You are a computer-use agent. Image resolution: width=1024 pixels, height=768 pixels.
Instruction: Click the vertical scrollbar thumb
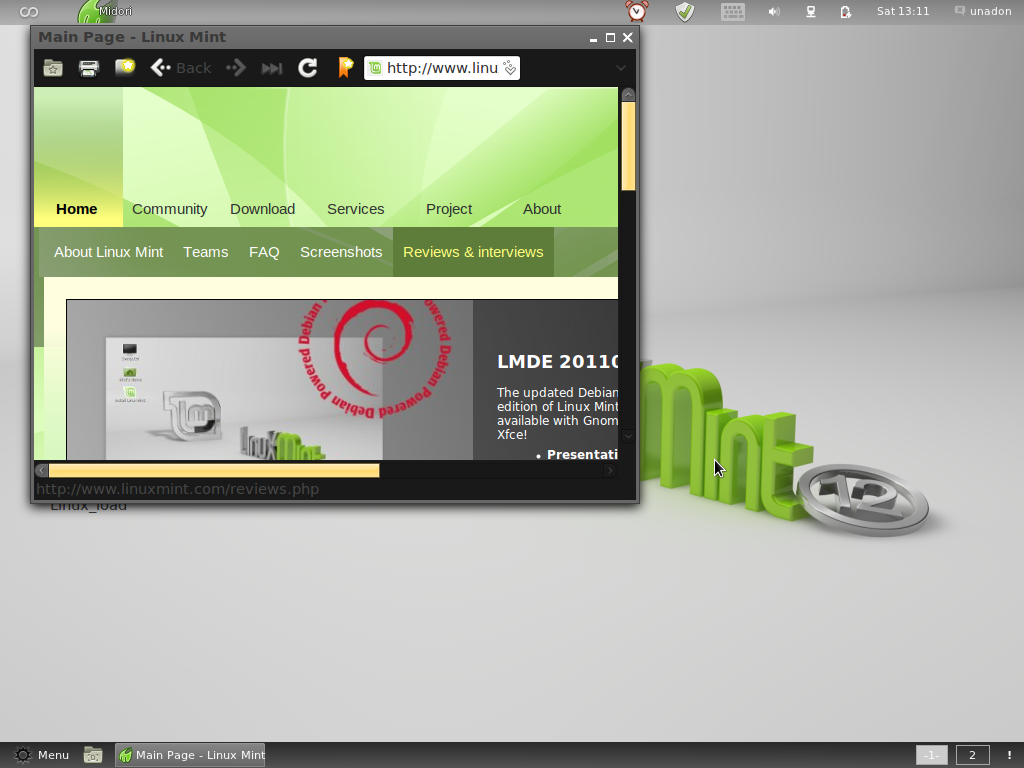[628, 146]
